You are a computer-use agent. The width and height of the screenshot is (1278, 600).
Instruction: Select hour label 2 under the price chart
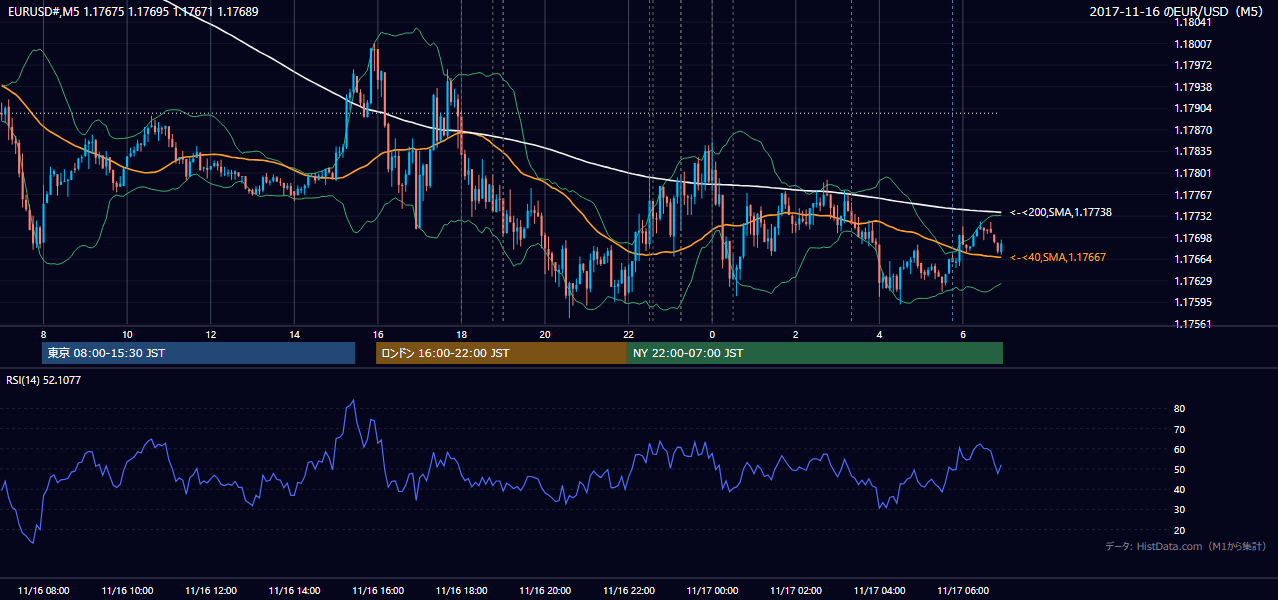pos(796,334)
